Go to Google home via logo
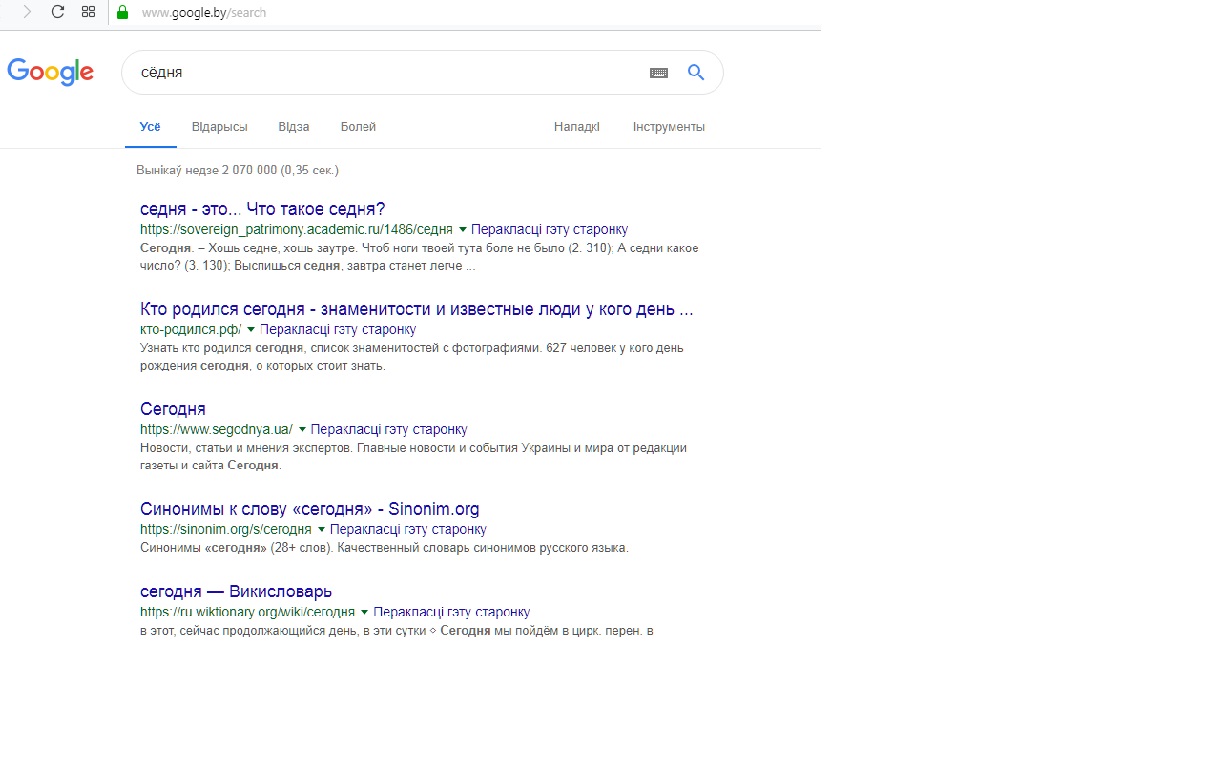 coord(50,72)
